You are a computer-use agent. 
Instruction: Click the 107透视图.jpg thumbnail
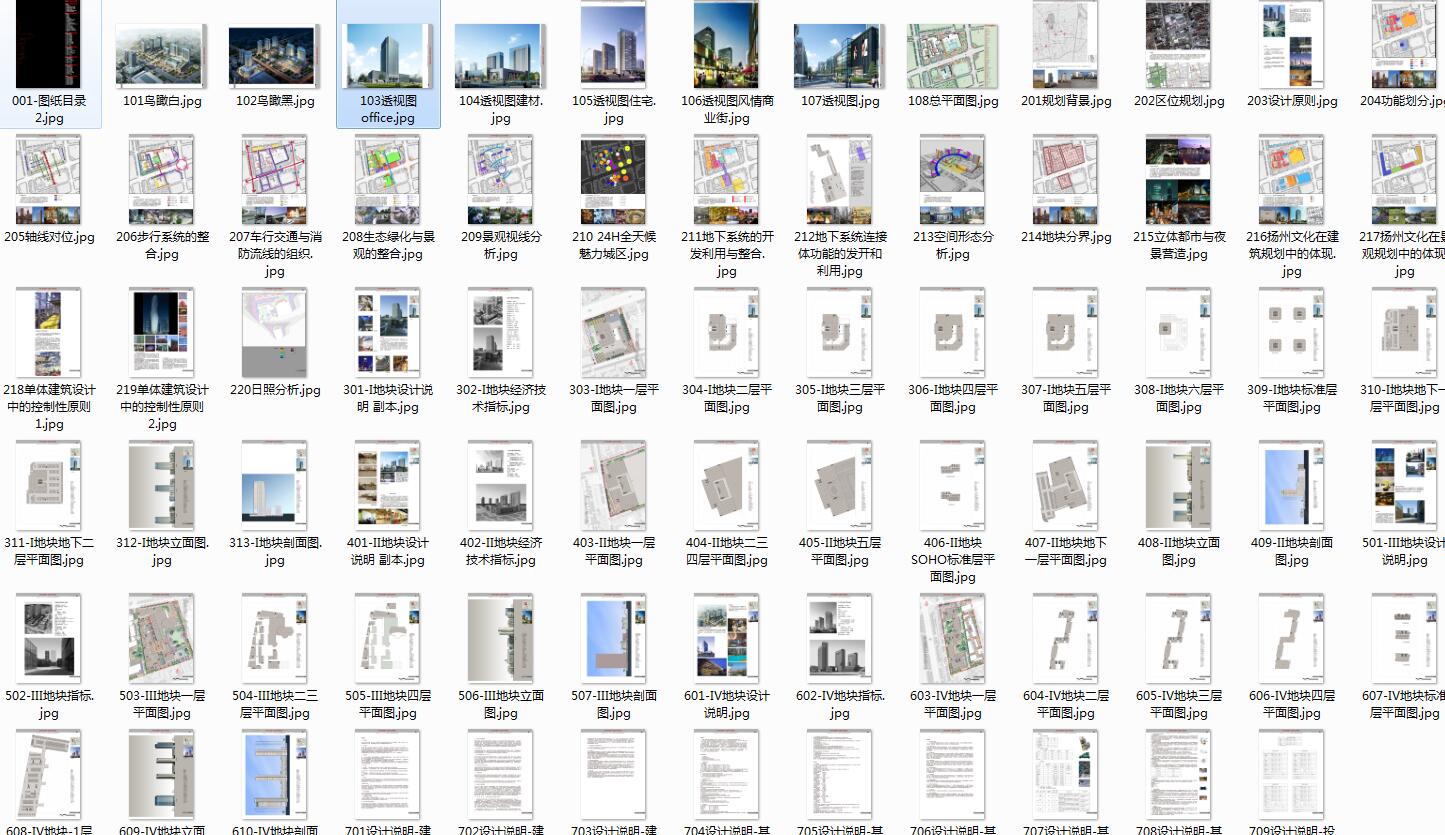click(x=840, y=57)
